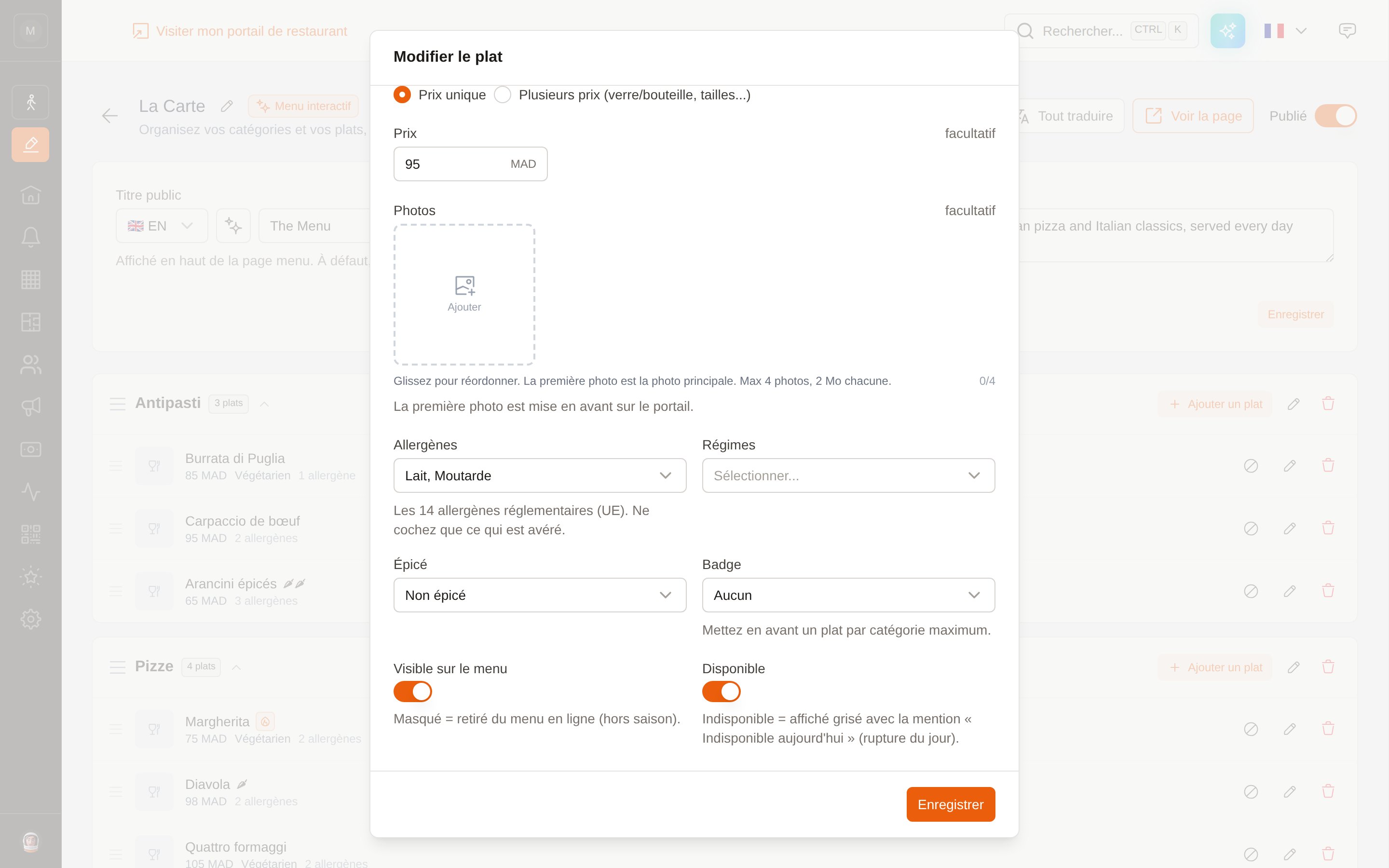Open the Épicé dropdown set to Non épicé

click(540, 596)
